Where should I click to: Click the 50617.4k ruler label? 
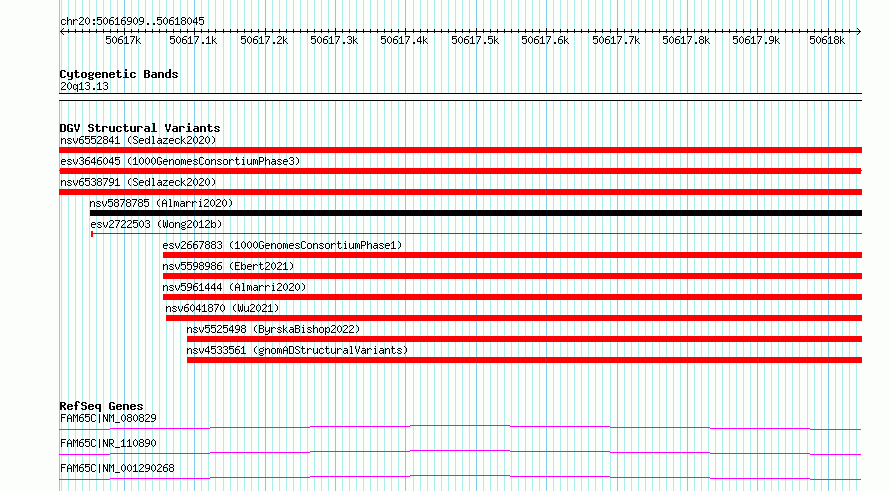point(404,40)
